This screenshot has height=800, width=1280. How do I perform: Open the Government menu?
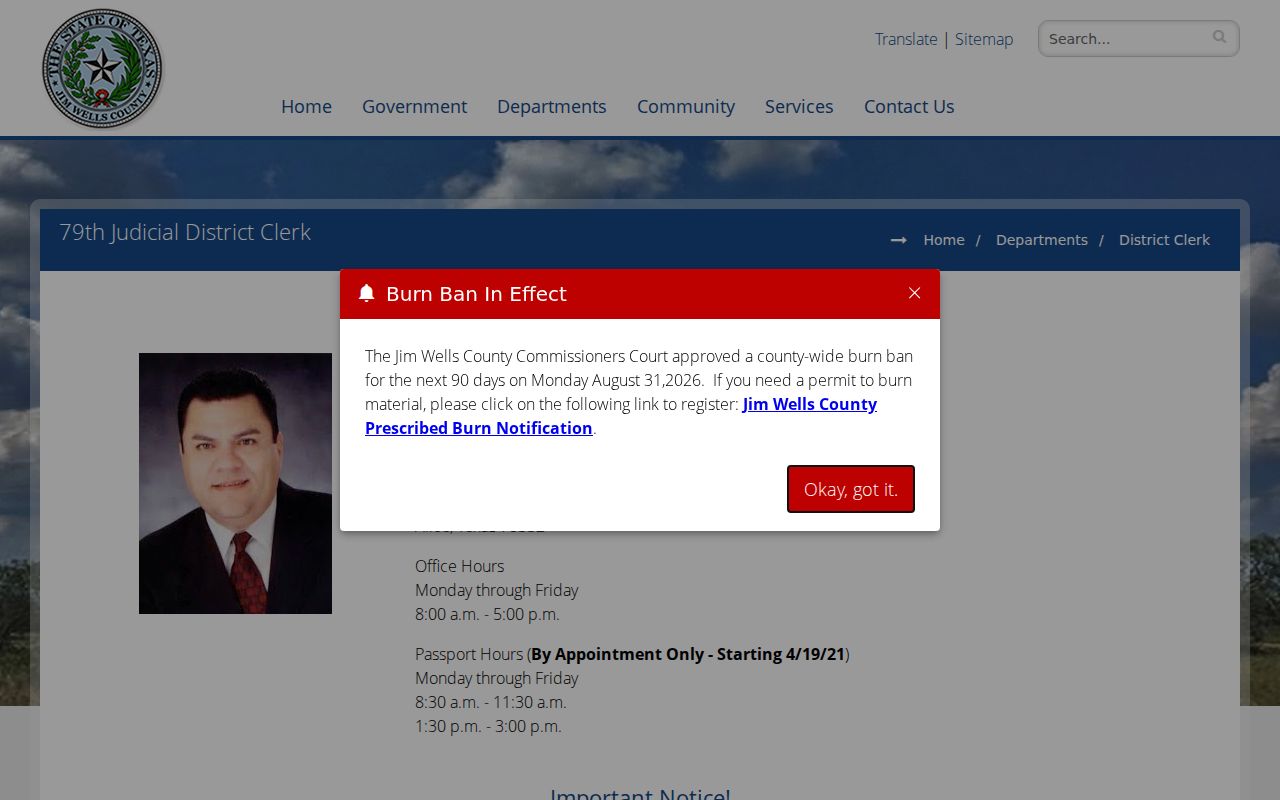point(414,106)
